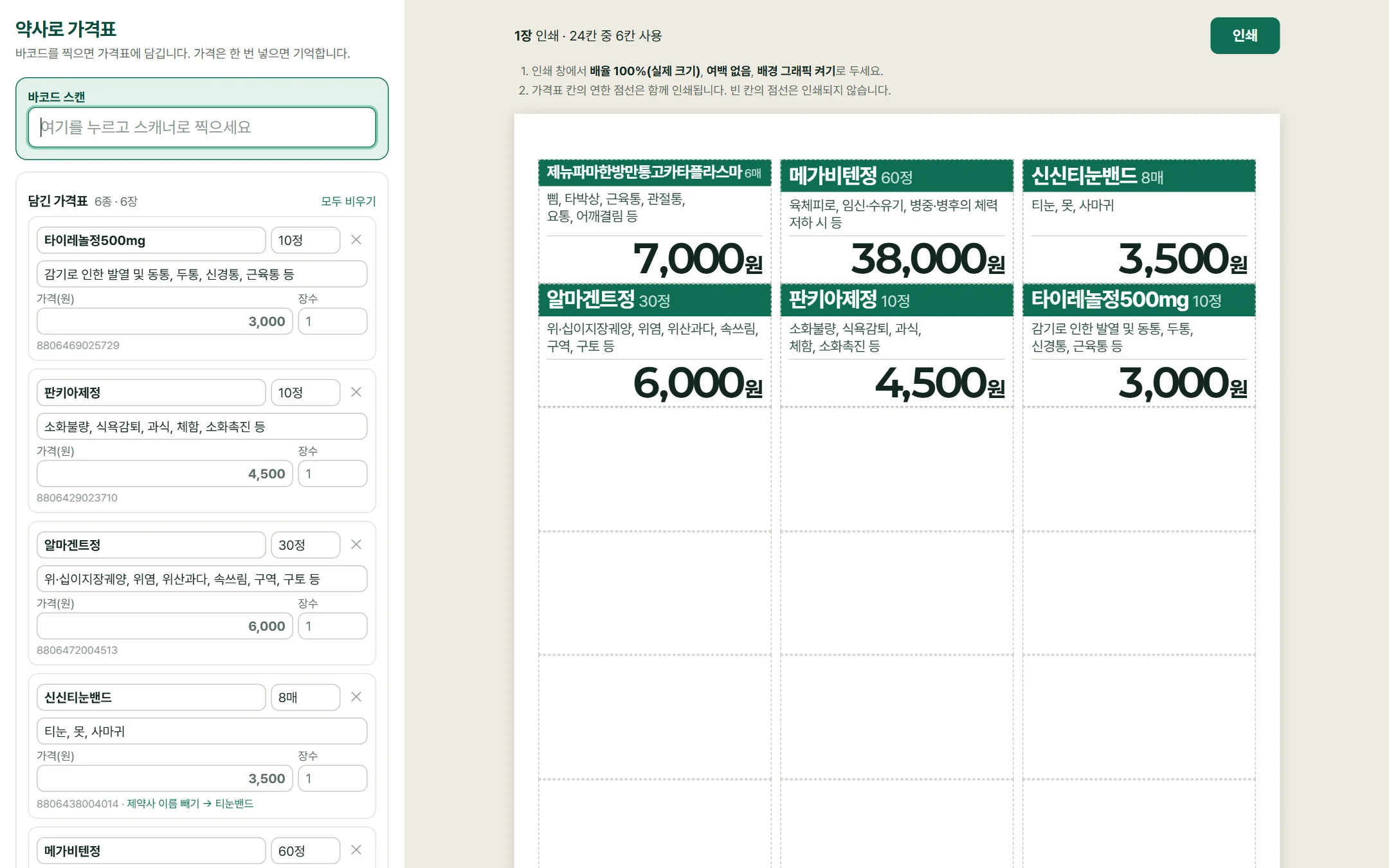
Task: Edit the 장수 count field for 신신티눈밴드
Action: coord(332,779)
